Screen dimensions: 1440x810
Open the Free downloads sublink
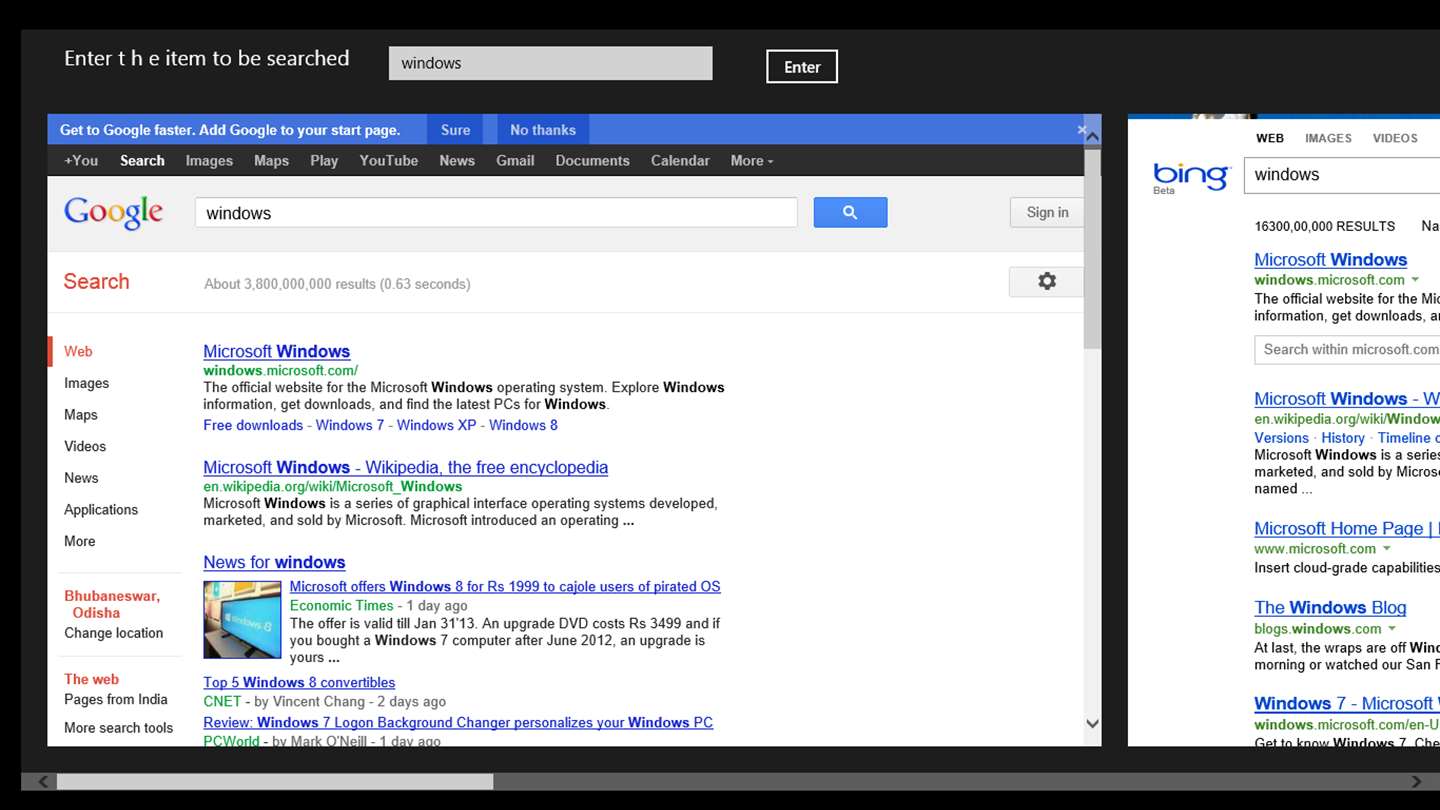[253, 425]
